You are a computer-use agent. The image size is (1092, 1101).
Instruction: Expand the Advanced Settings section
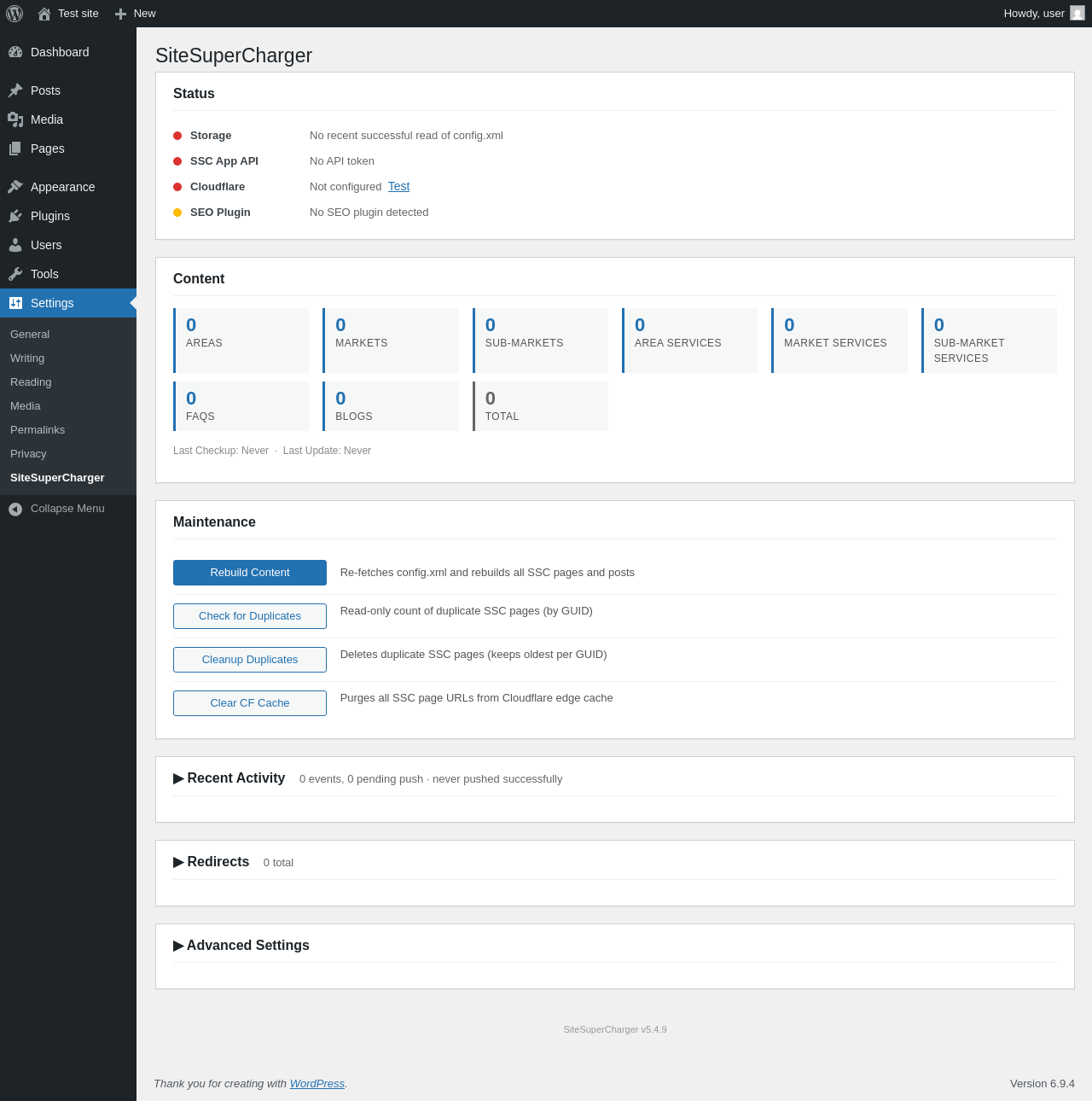241,946
